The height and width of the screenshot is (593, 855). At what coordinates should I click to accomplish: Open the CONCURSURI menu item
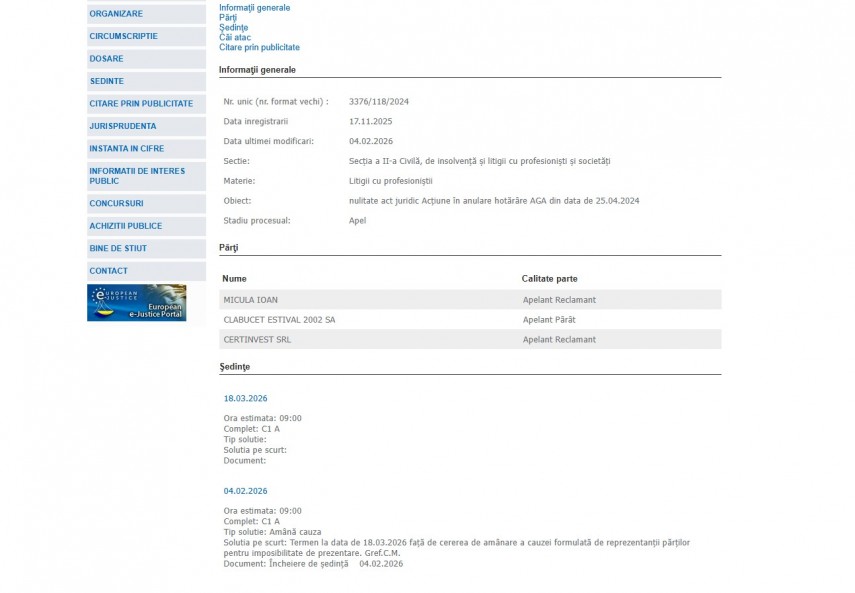[x=116, y=204]
